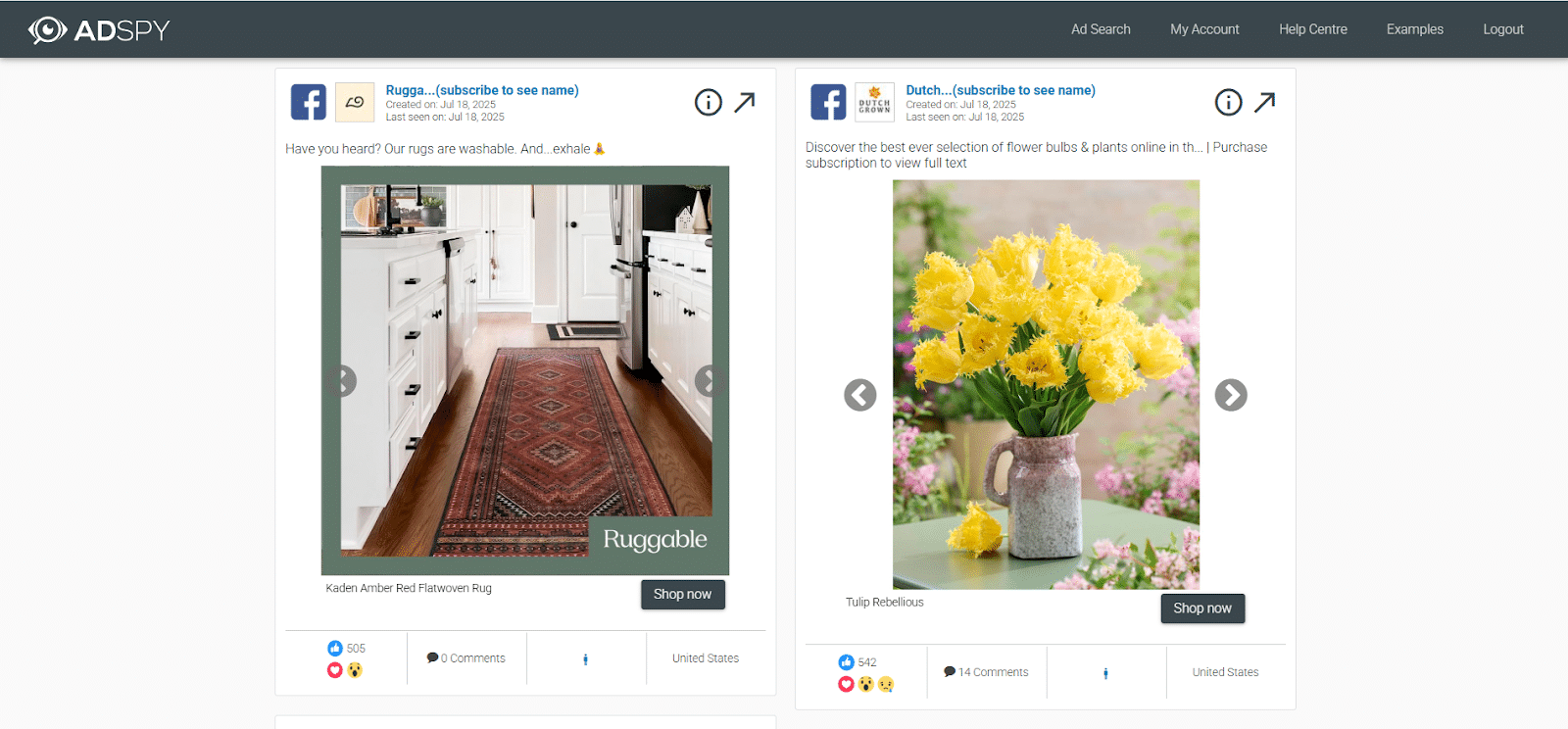Screen dimensions: 1568x729
Task: Go to previous image in Ruggable carousel
Action: click(343, 380)
